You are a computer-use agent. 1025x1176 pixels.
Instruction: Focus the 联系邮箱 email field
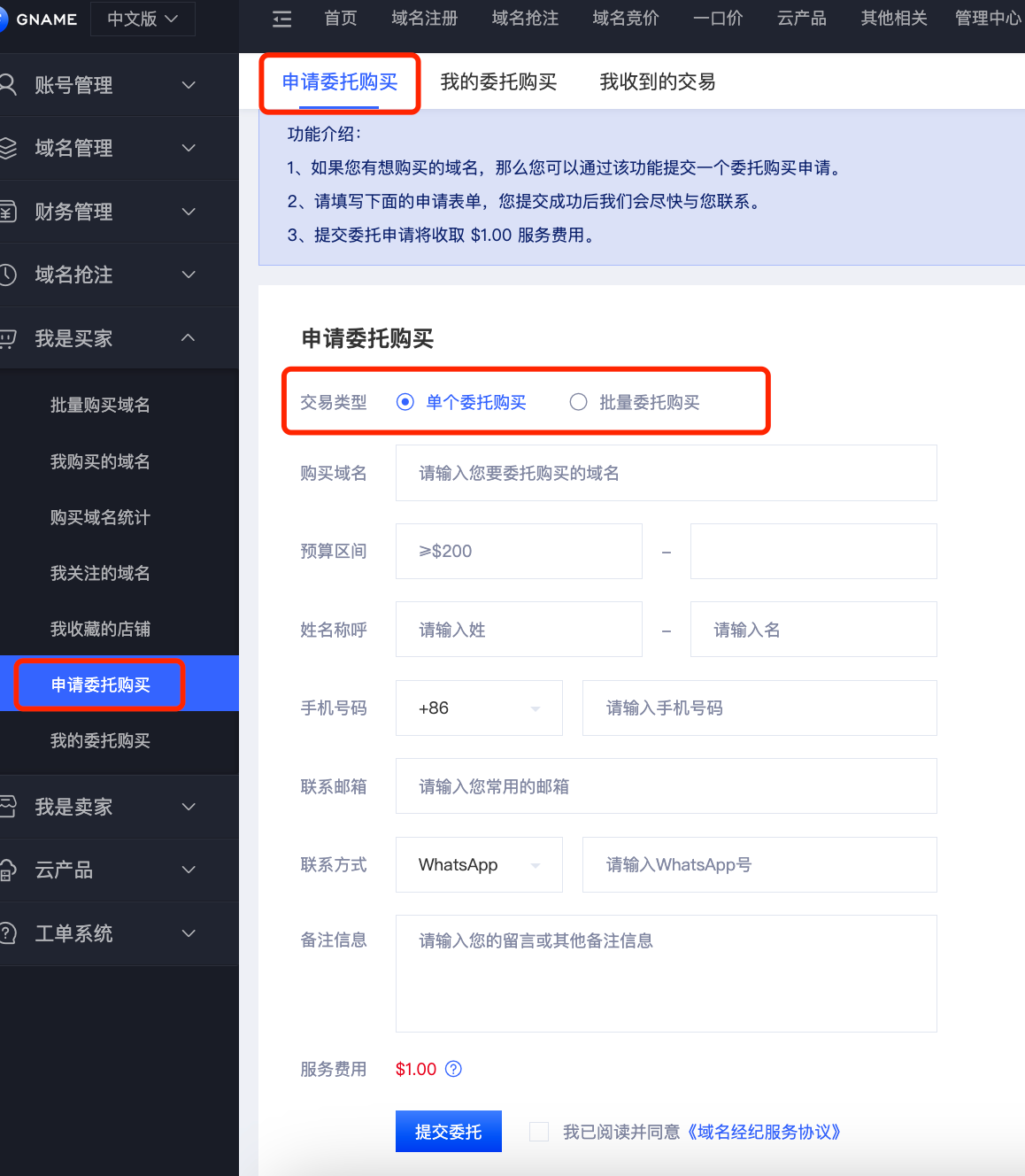[x=666, y=786]
